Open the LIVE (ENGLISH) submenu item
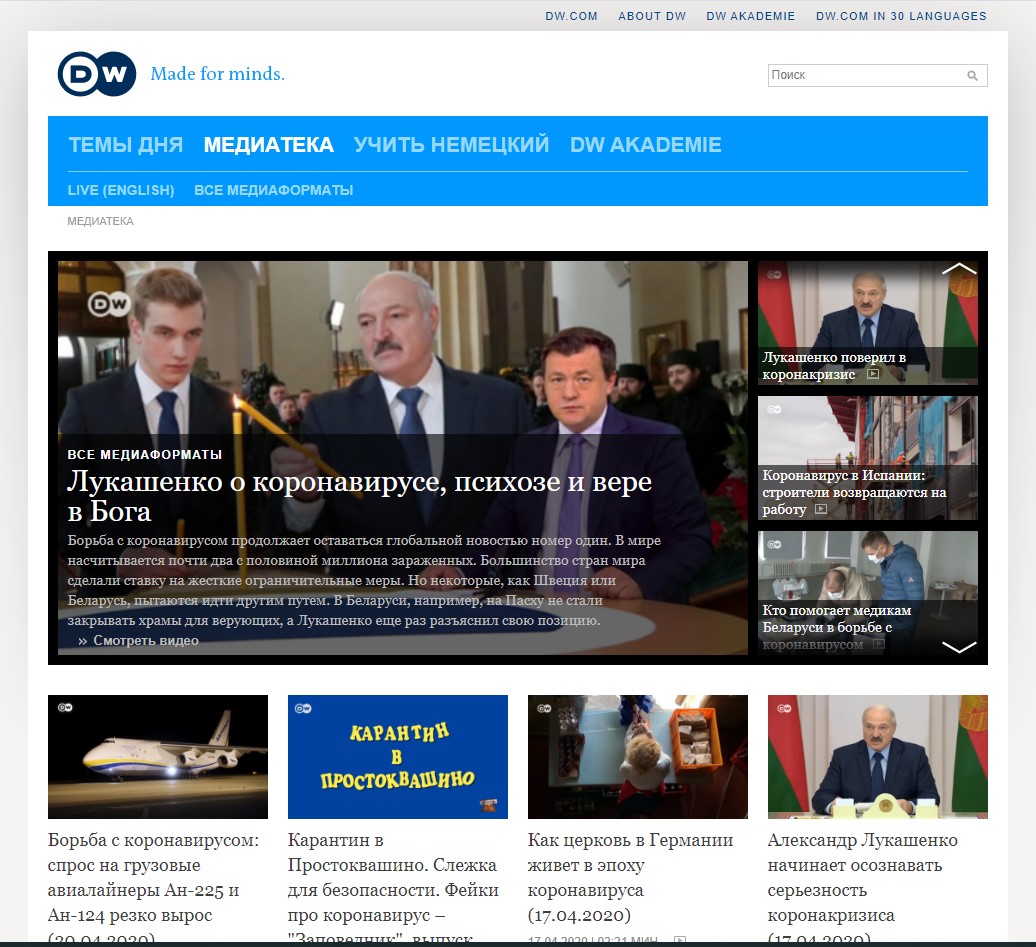Image resolution: width=1036 pixels, height=947 pixels. [x=121, y=190]
